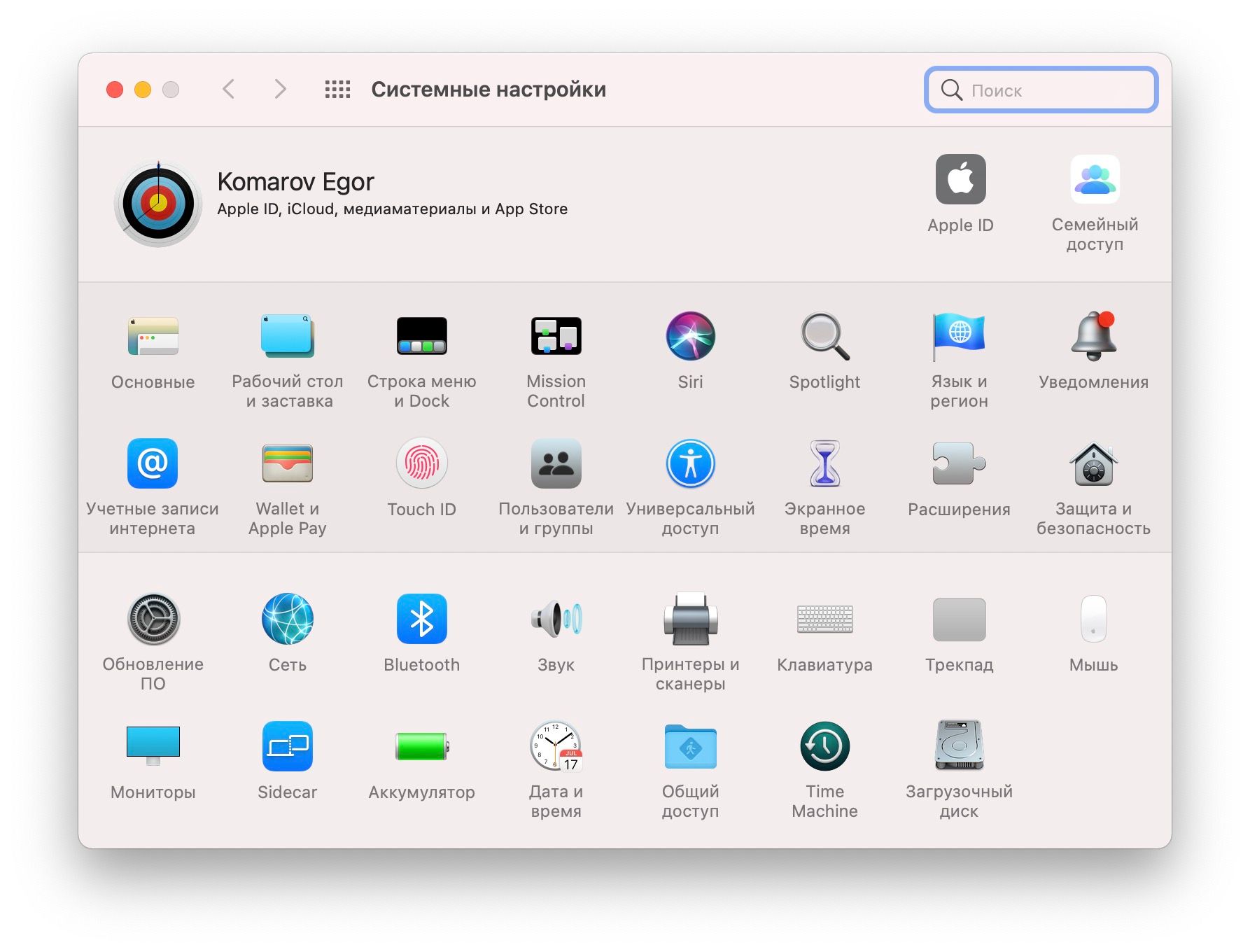
Task: Open Мониторы display settings
Action: [153, 746]
